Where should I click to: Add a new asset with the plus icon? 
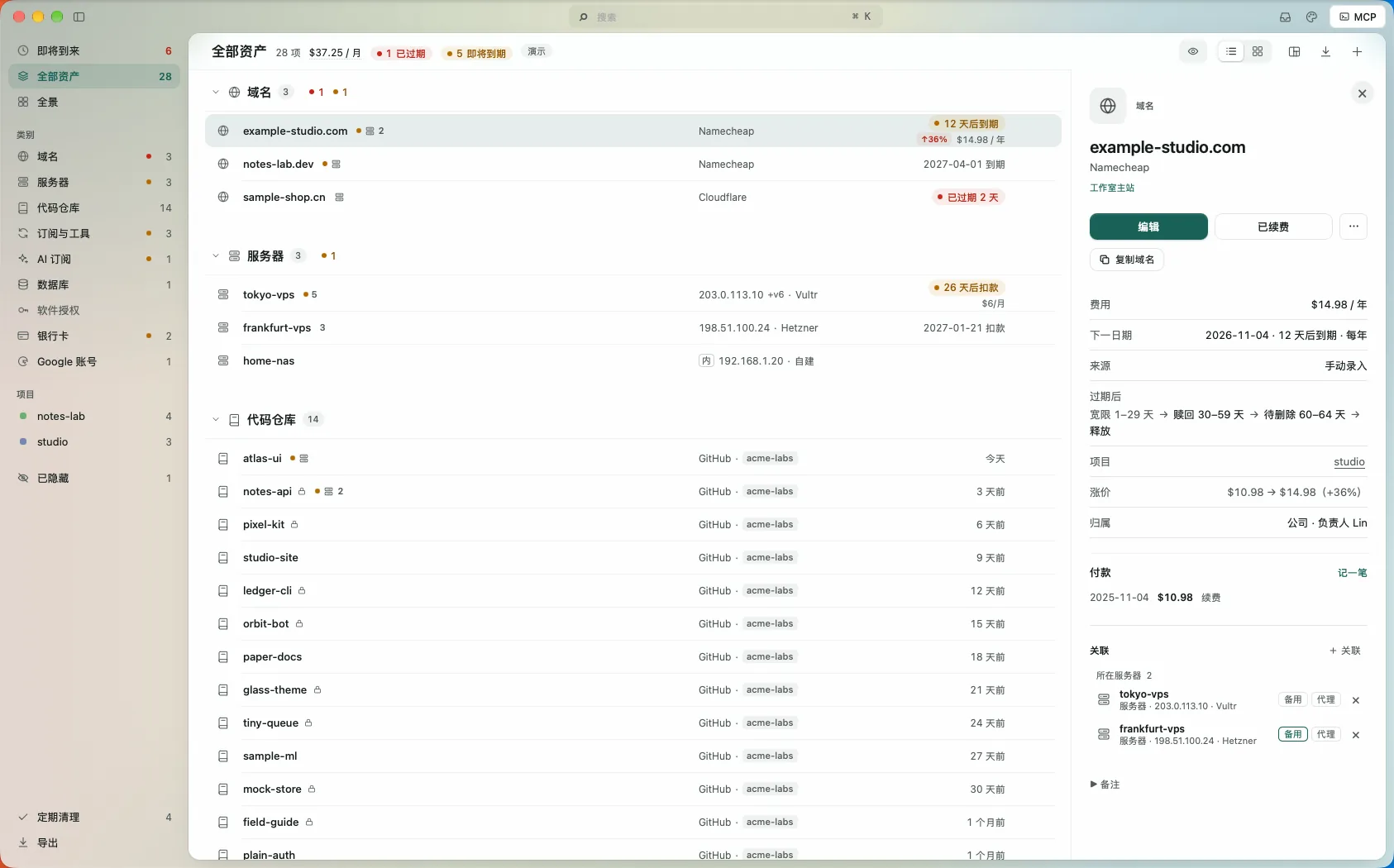pyautogui.click(x=1357, y=51)
